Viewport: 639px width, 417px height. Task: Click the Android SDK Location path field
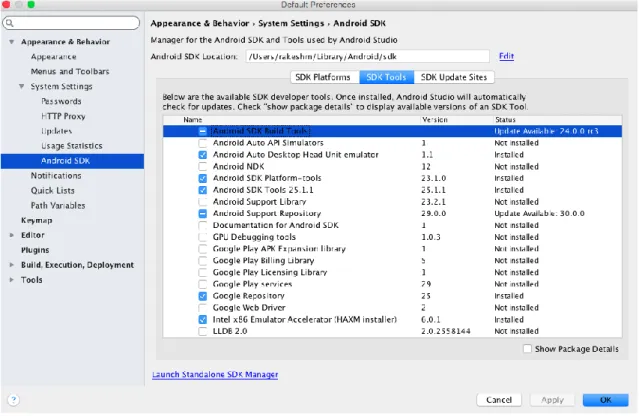pyautogui.click(x=367, y=56)
